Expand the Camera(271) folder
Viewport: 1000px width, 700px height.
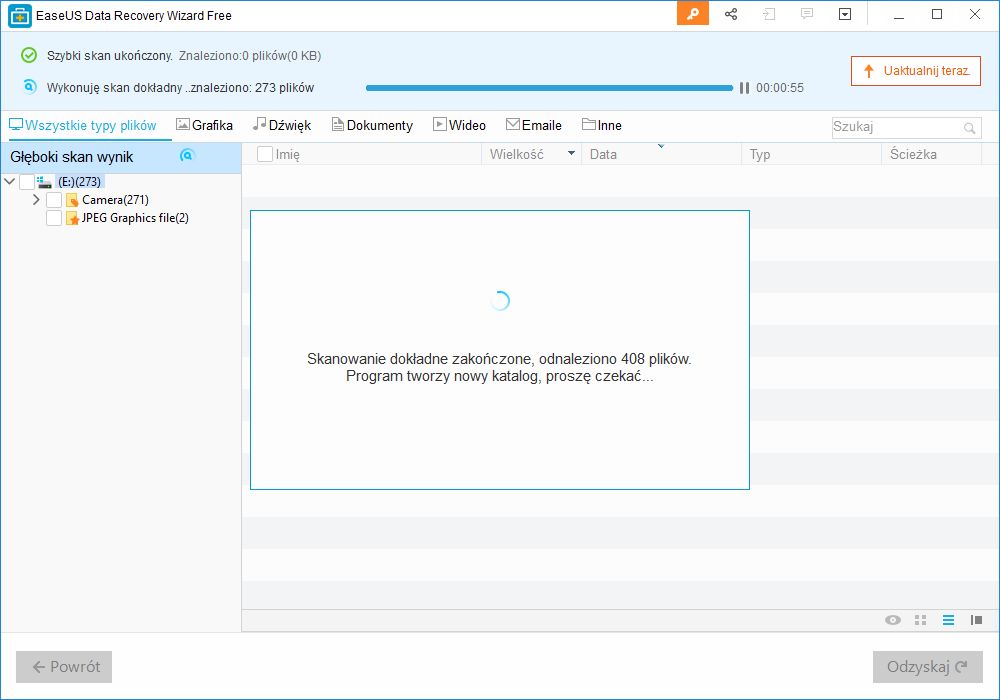click(36, 200)
